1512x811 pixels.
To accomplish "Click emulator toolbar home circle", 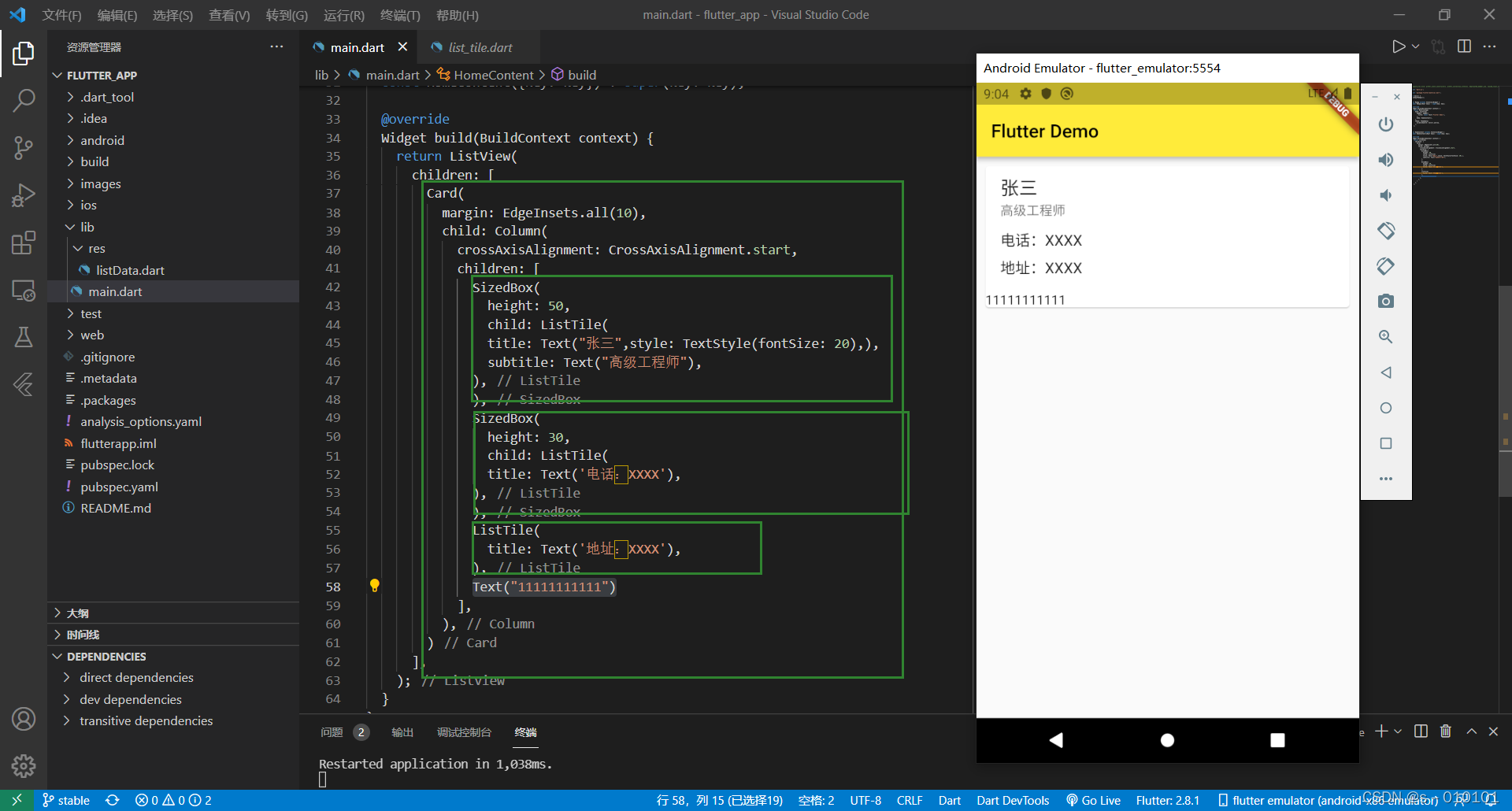I will click(x=1386, y=408).
